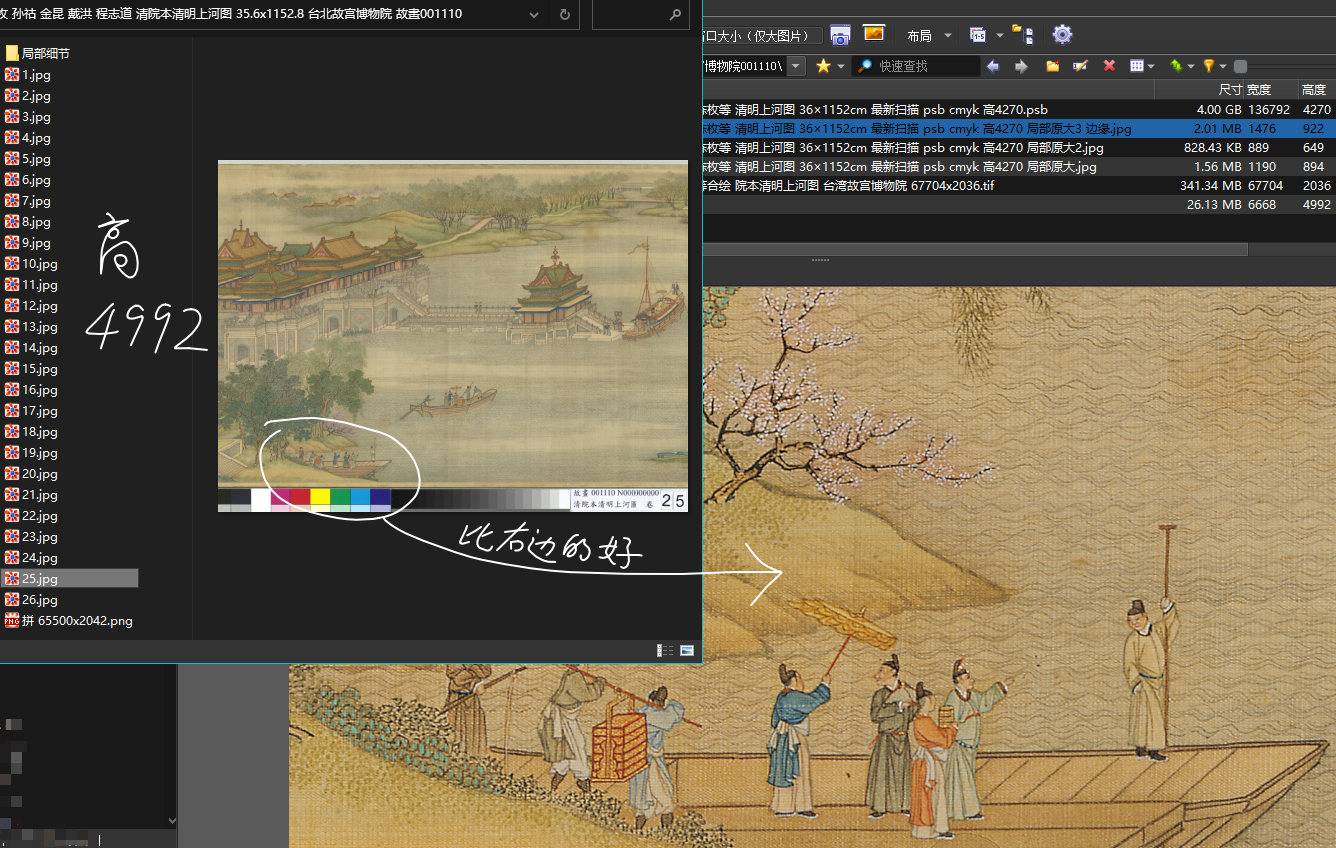Viewport: 1336px width, 848px height.
Task: Click the new folder icon
Action: click(1052, 66)
